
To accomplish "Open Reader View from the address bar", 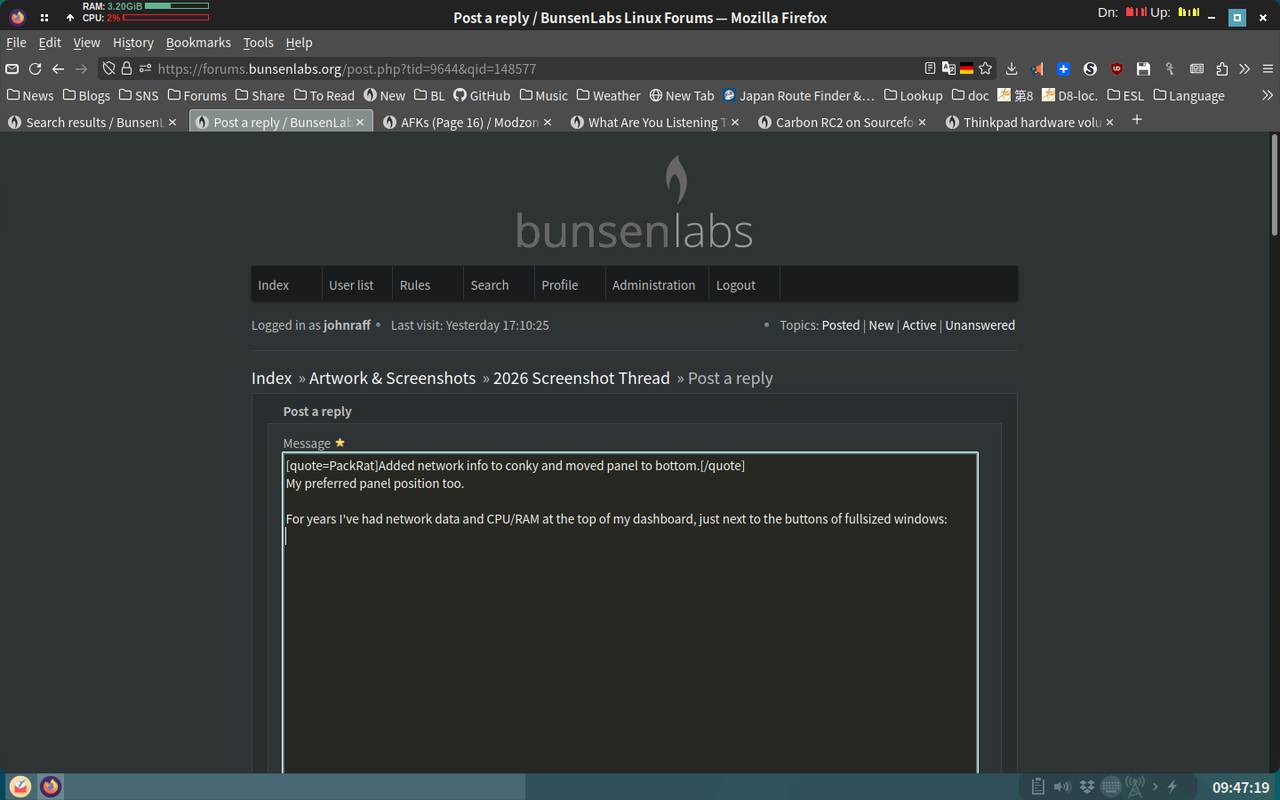I will (929, 69).
